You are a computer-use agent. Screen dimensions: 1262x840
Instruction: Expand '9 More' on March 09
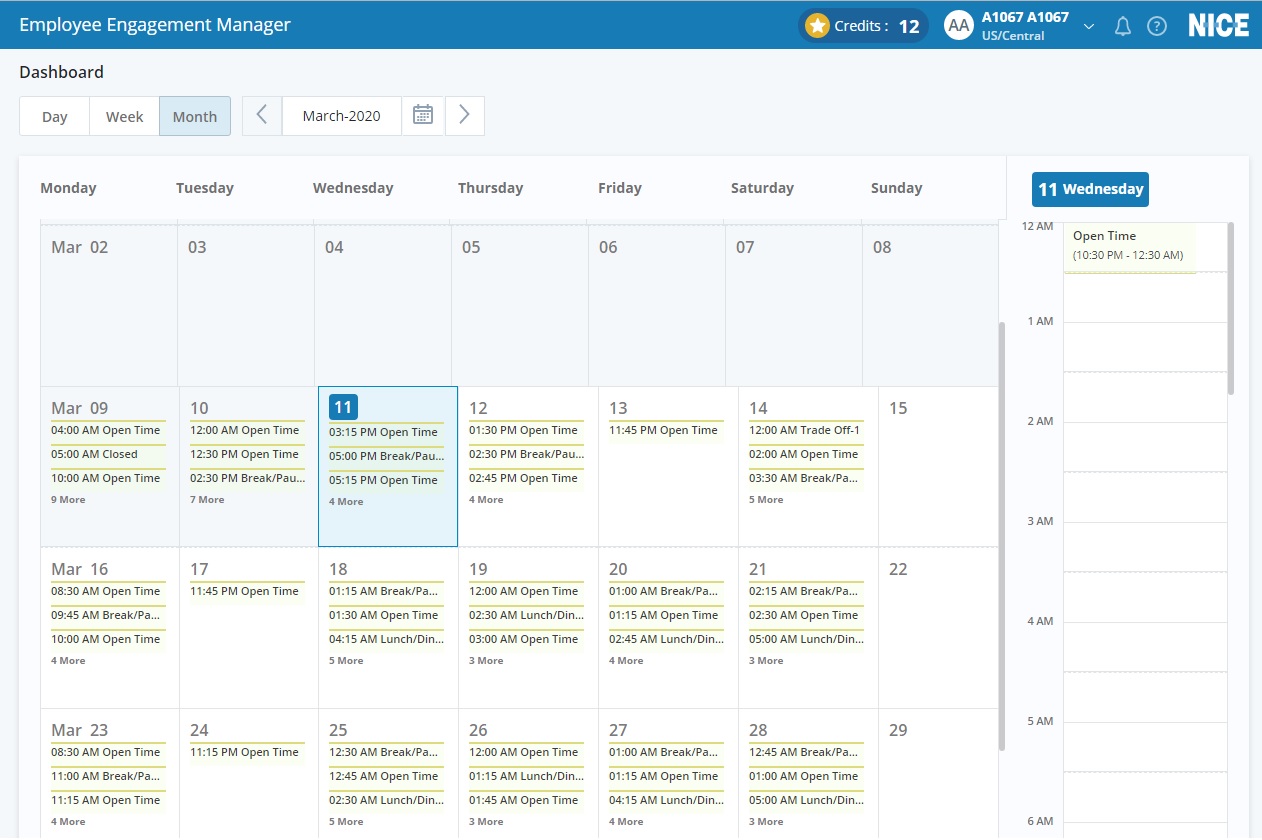click(x=68, y=499)
